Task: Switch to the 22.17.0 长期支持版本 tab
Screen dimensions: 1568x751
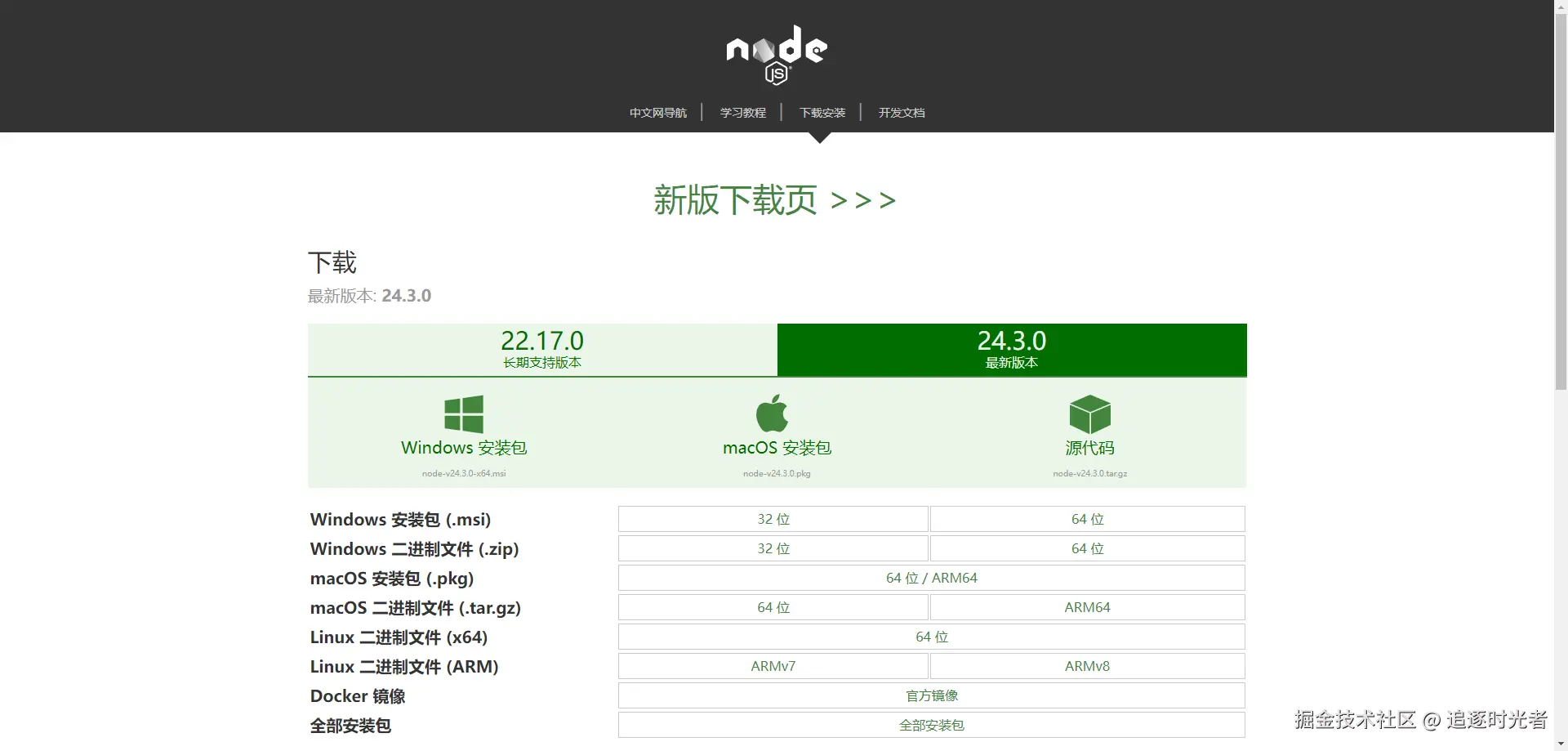Action: click(x=542, y=350)
